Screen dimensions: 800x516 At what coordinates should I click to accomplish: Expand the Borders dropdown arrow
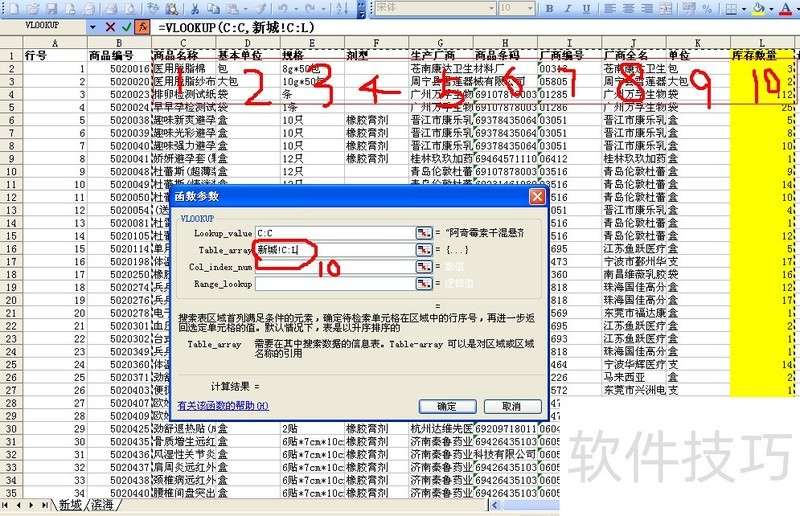point(744,9)
